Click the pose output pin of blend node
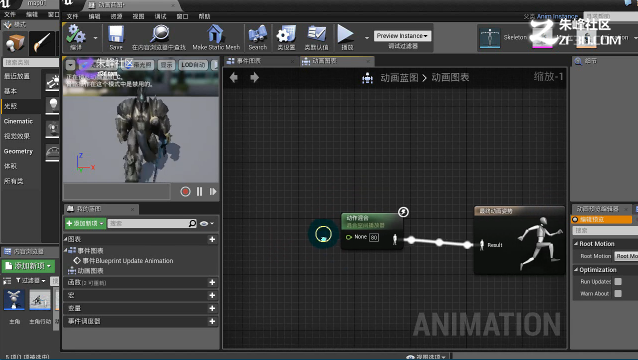This screenshot has width=638, height=360. pyautogui.click(x=395, y=239)
